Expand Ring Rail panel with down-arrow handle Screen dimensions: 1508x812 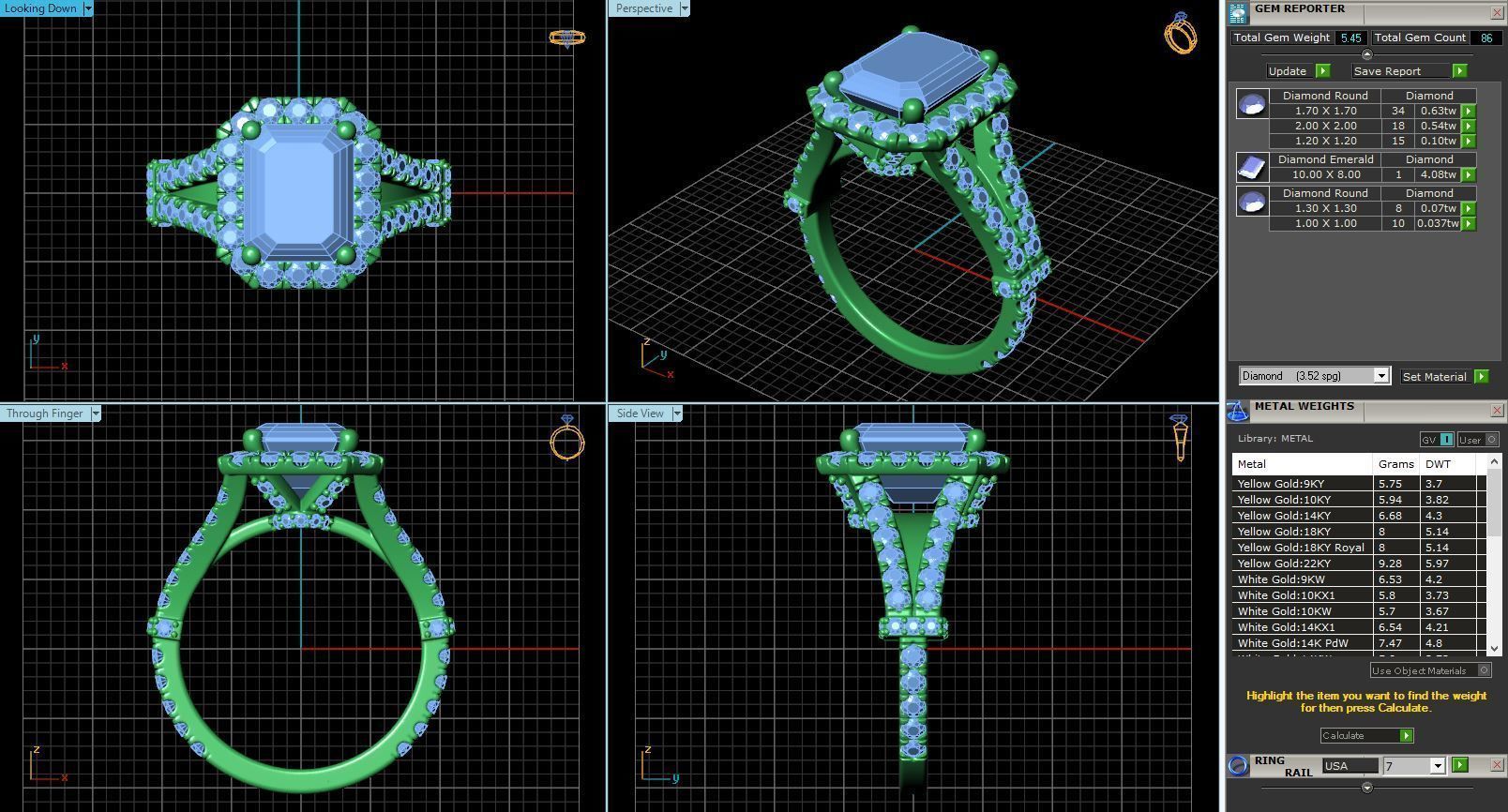tap(1366, 788)
